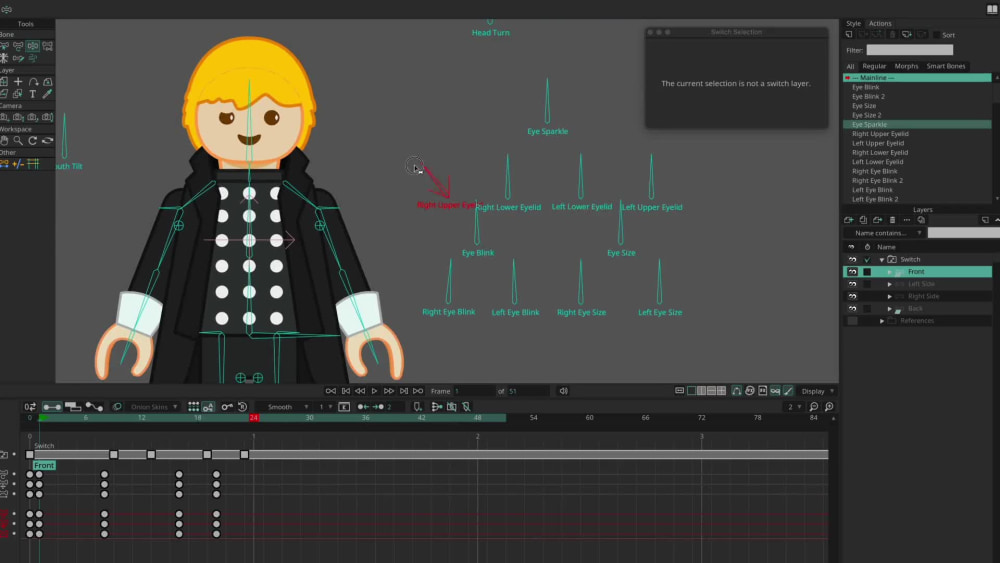1000x563 pixels.
Task: Select the grid tool under Other
Action: coord(33,164)
